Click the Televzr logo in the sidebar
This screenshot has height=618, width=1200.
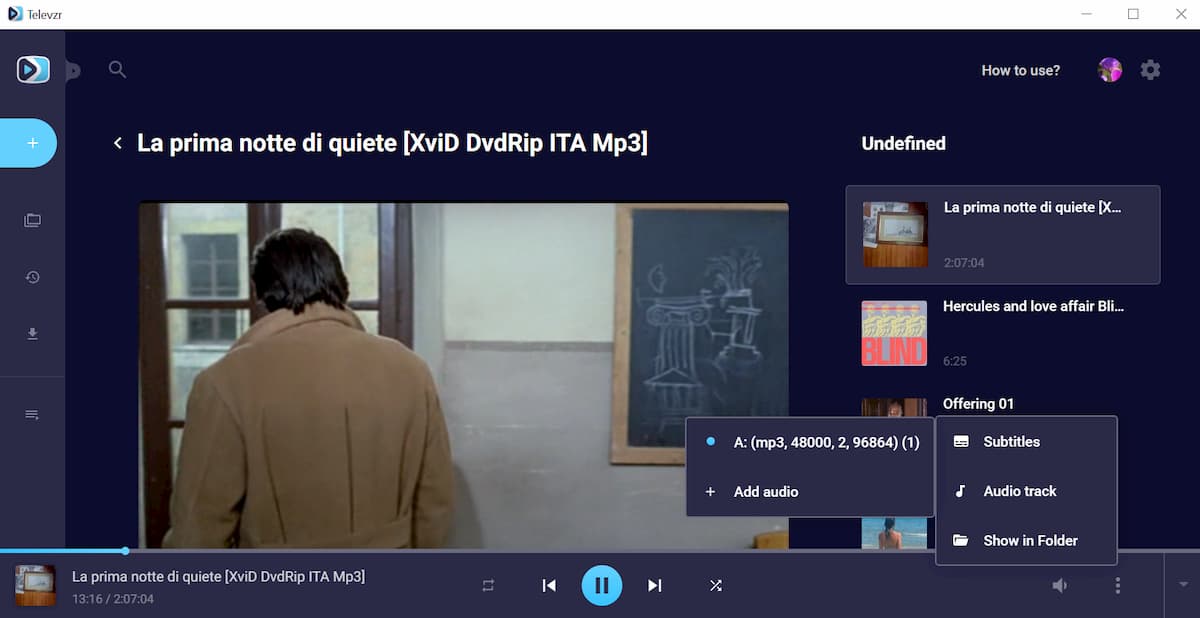click(x=33, y=69)
